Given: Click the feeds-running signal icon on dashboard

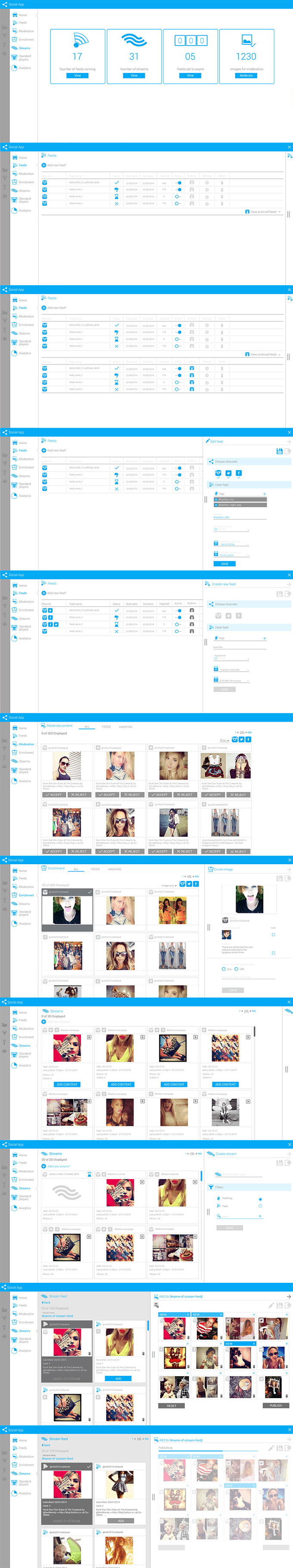Looking at the screenshot, I should coord(80,40).
